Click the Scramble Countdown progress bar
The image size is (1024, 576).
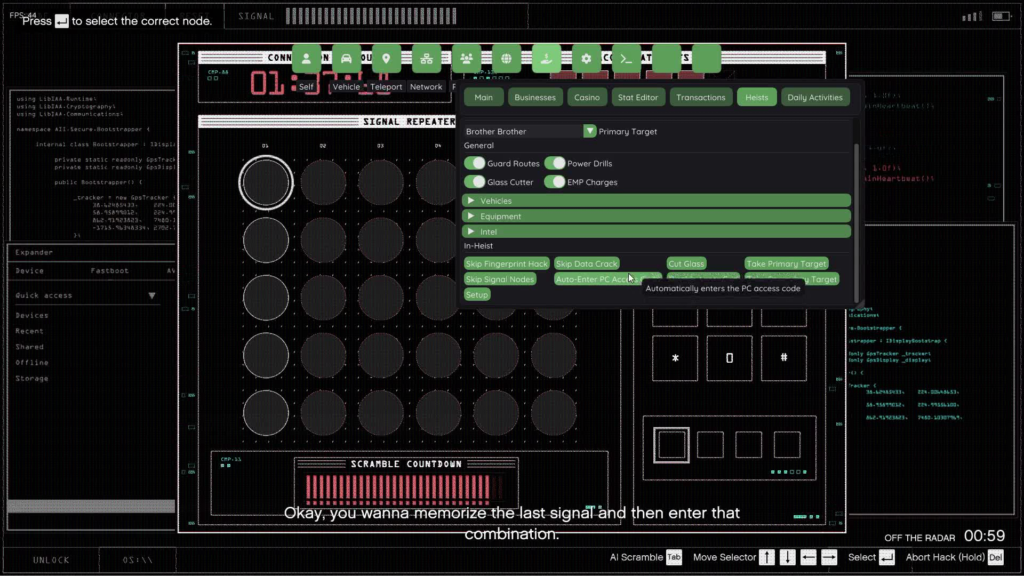405,488
